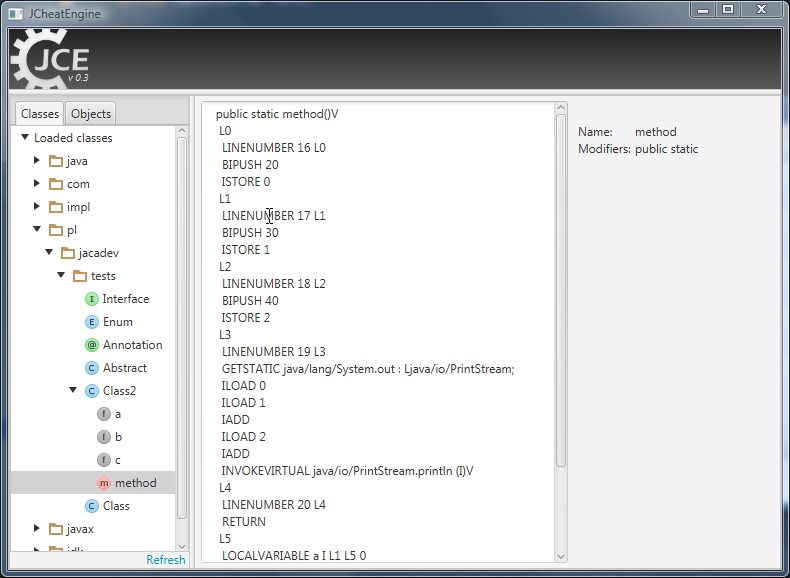Screen dimensions: 790x578
Task: Click the jacadev folder icon
Action: pos(68,253)
